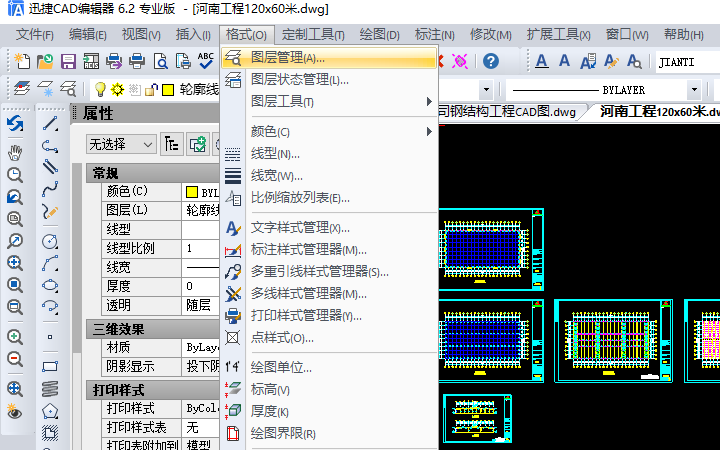Click the Save floppy disk icon
Viewport: 720px width, 450px height.
(x=68, y=61)
